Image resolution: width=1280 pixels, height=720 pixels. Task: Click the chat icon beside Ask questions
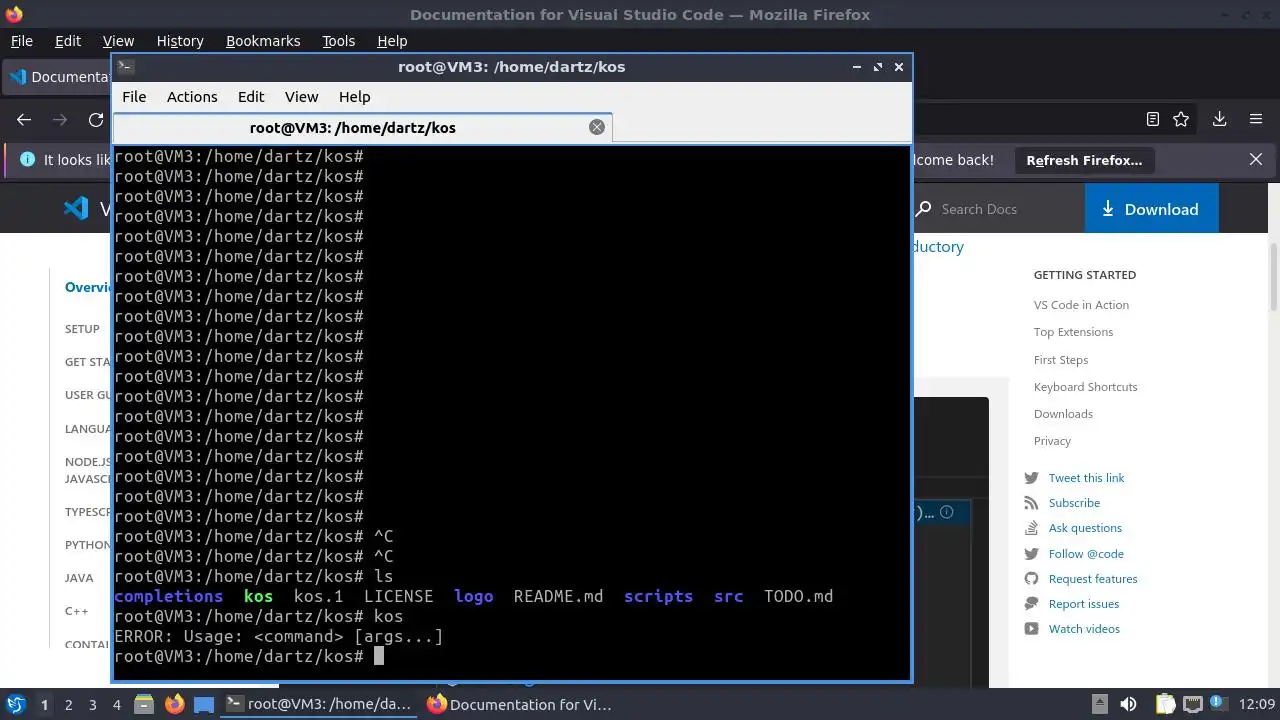click(x=1032, y=528)
